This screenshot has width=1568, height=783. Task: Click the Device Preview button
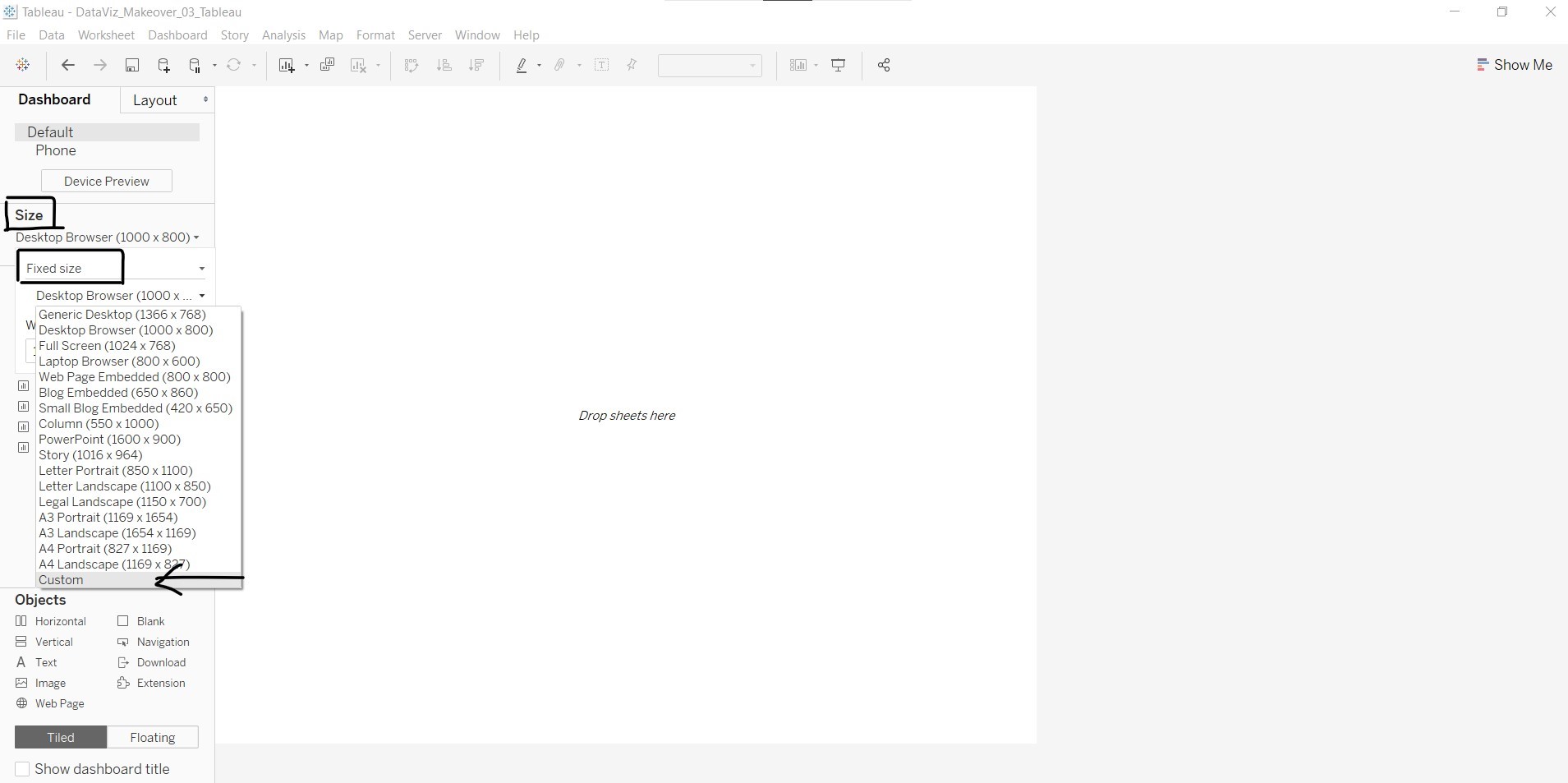pos(107,182)
